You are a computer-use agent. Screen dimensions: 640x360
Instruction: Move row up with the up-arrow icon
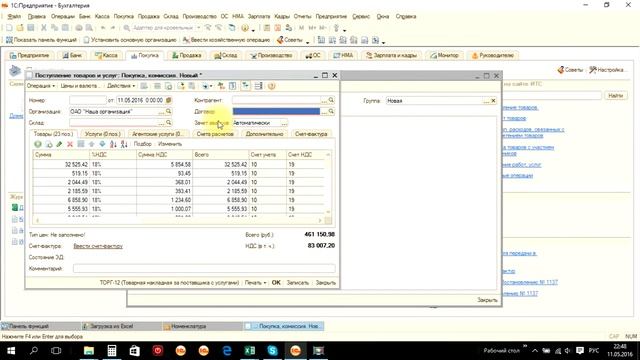(91, 144)
